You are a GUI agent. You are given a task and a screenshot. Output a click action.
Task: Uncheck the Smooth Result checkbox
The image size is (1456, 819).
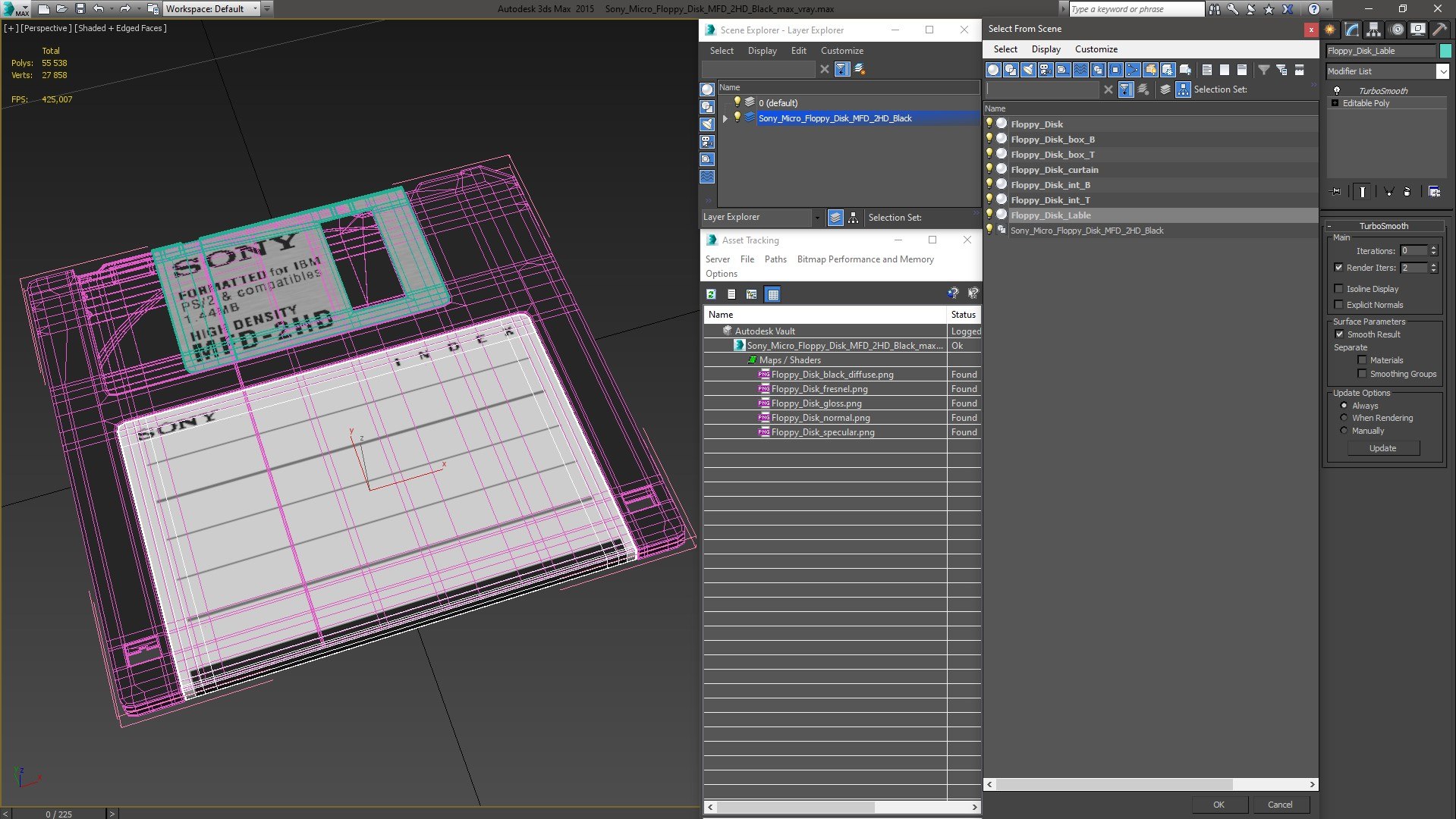[x=1339, y=334]
